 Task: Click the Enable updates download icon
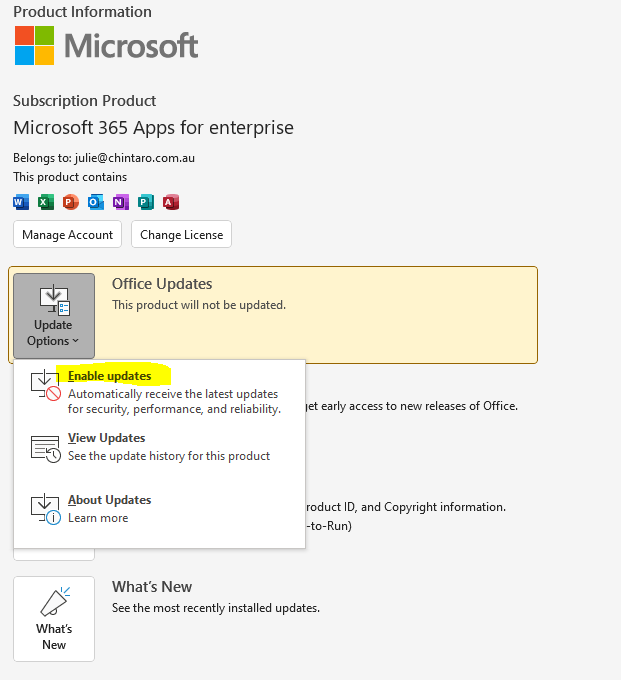[x=46, y=385]
